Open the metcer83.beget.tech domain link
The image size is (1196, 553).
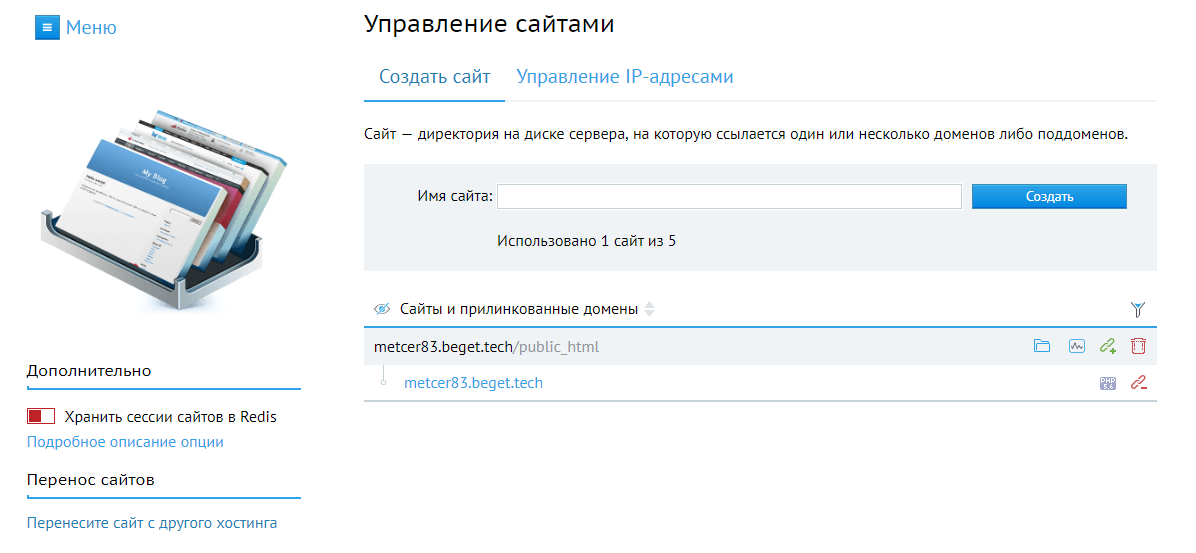473,383
